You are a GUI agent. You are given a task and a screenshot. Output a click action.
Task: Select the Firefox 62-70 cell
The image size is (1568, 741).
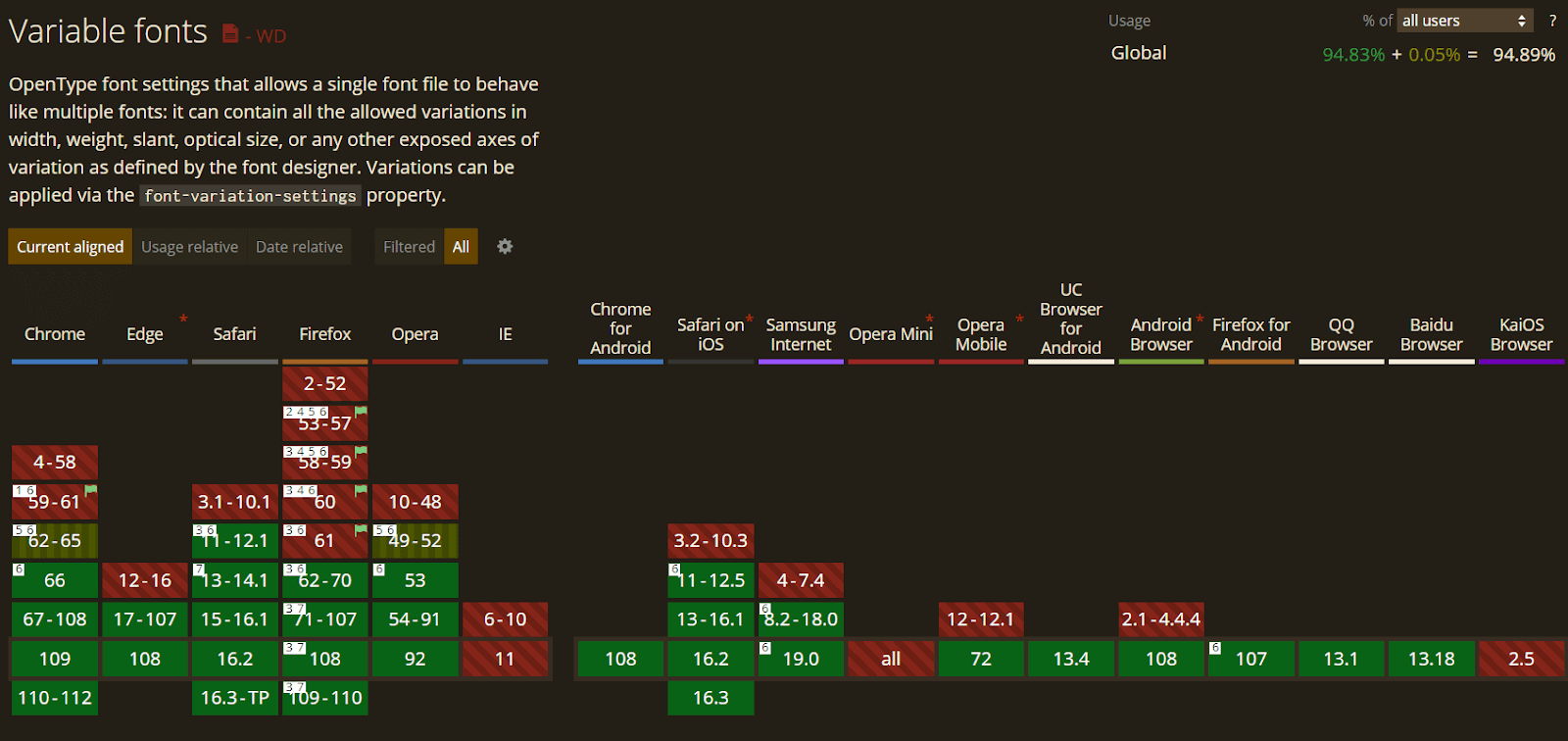click(x=325, y=580)
